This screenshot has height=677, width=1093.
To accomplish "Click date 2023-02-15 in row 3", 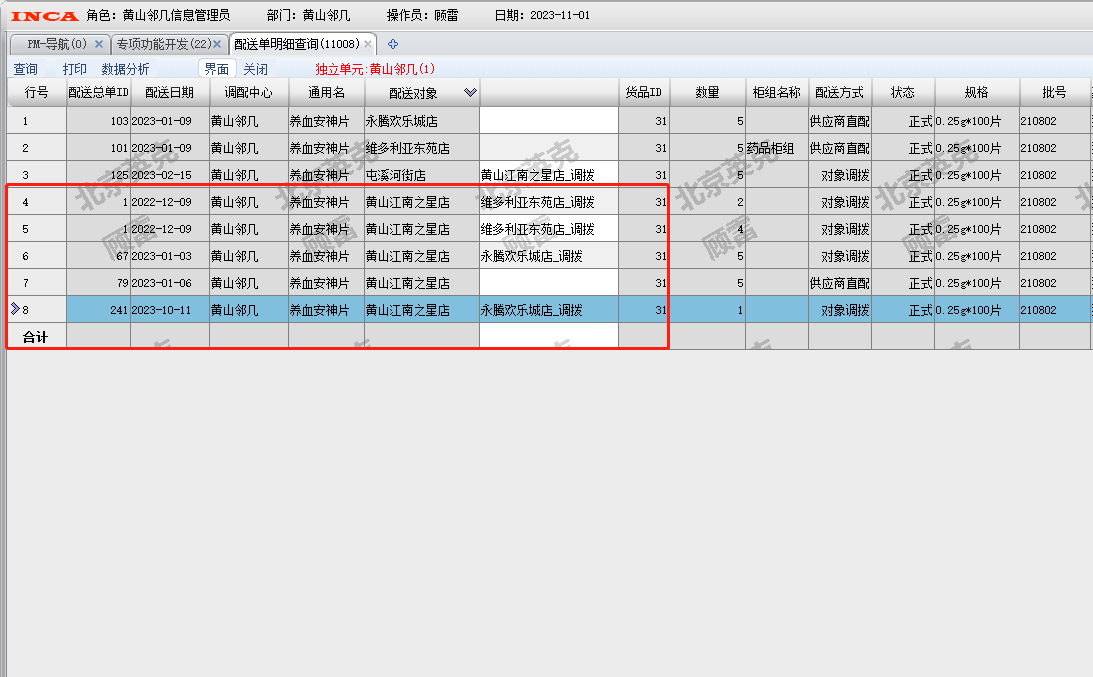I will 169,175.
